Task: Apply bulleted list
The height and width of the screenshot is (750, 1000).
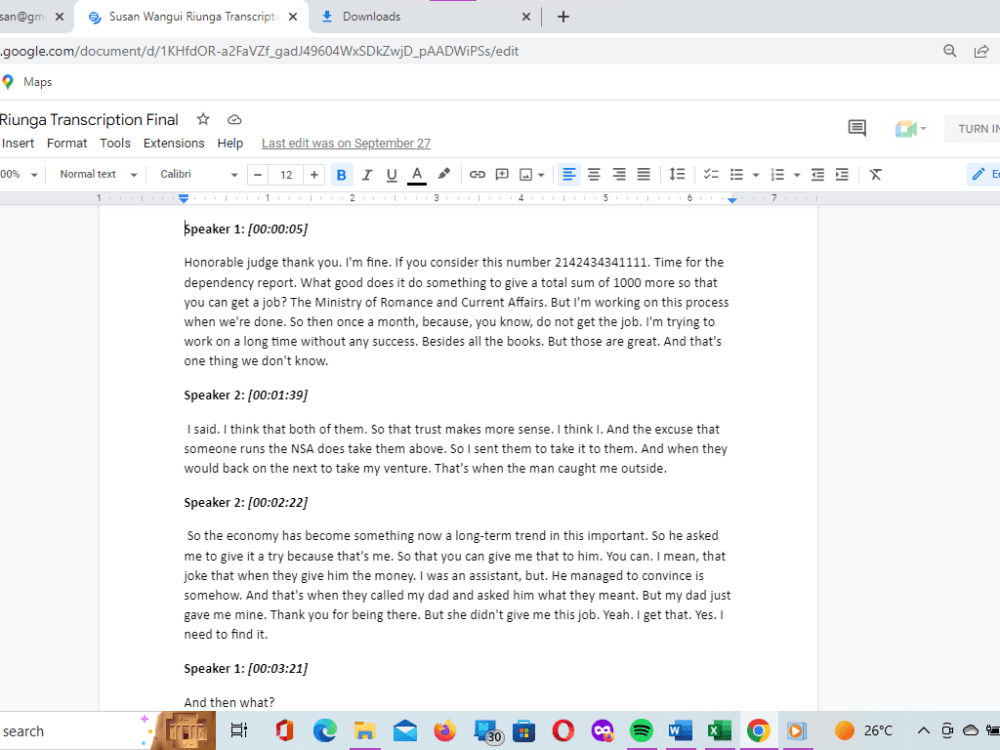Action: click(x=737, y=175)
